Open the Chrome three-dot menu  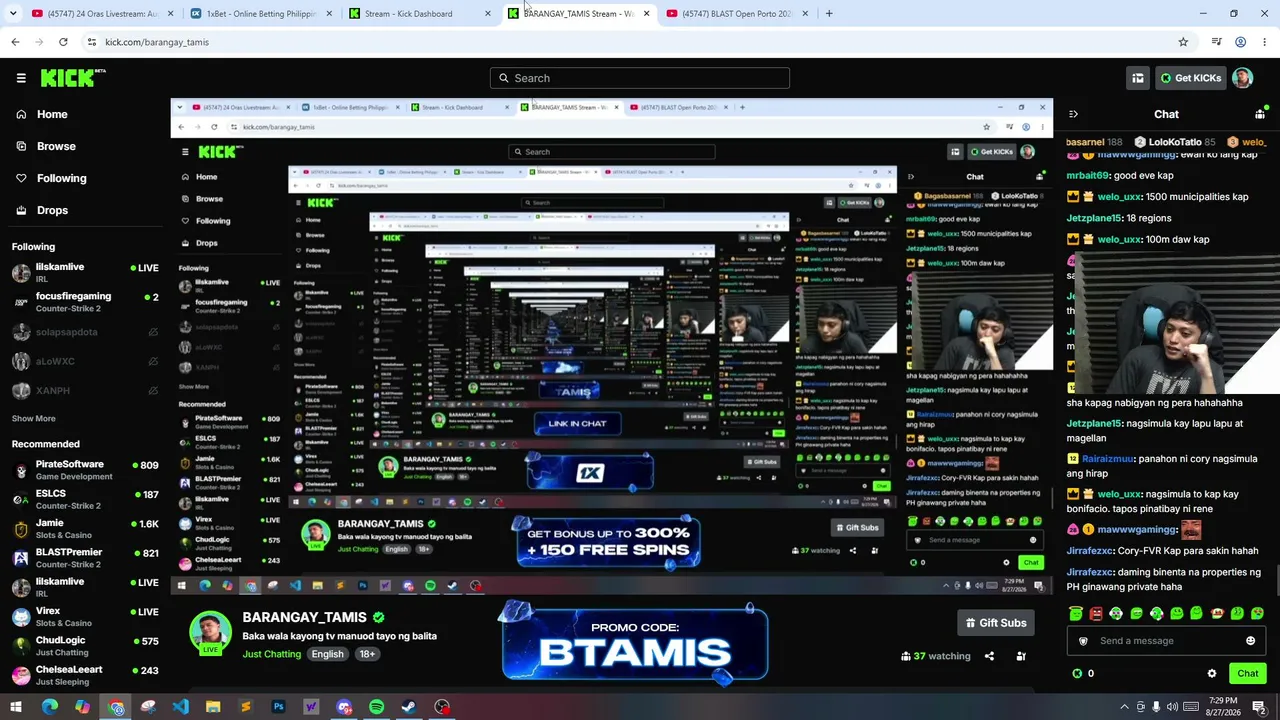click(x=1265, y=42)
